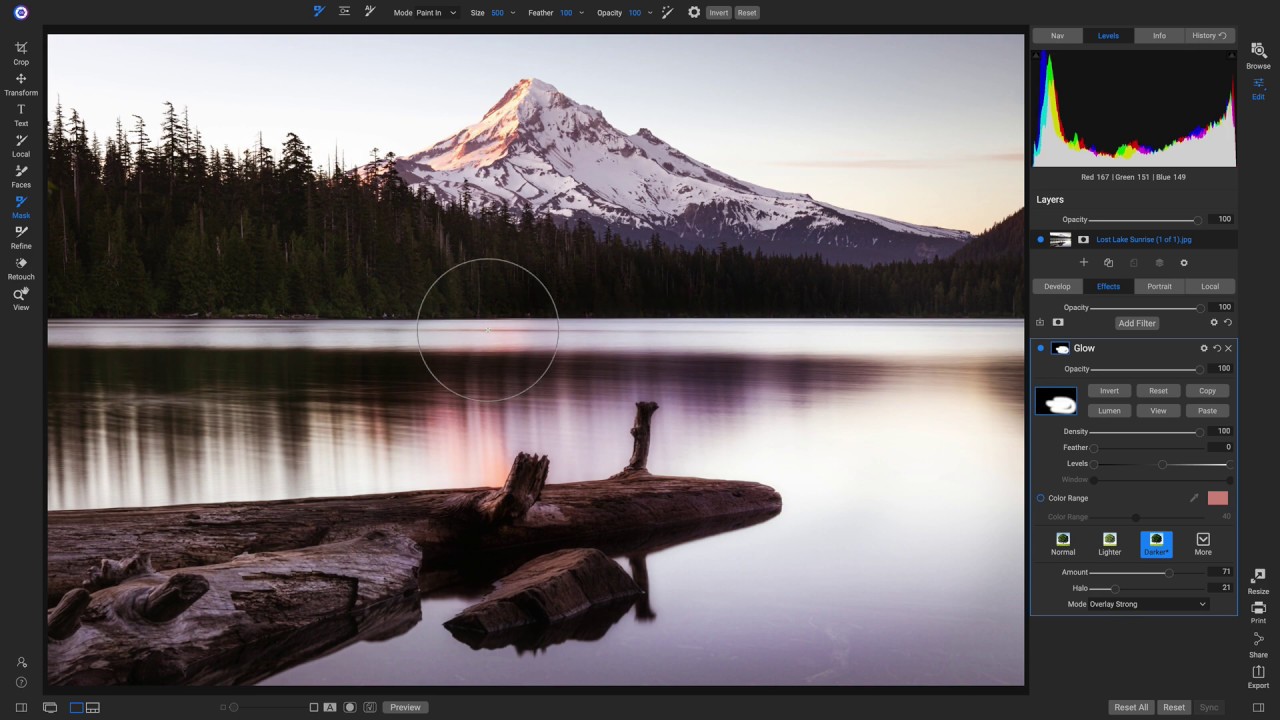Click the Reset All button
This screenshot has width=1280, height=720.
coord(1131,707)
